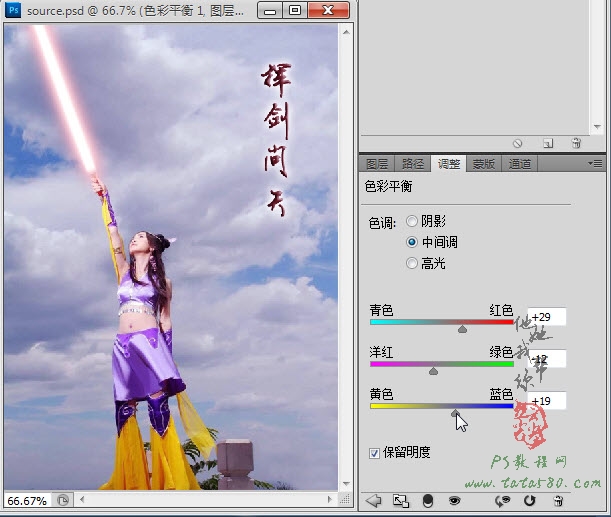611x517 pixels.
Task: Click the return to adjustment list arrow
Action: pyautogui.click(x=374, y=501)
